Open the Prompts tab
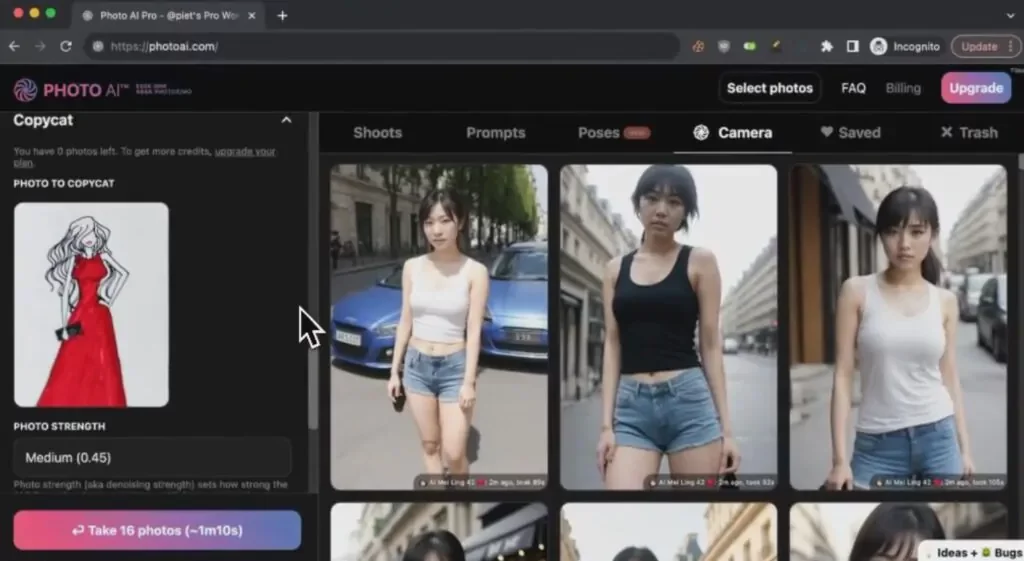The height and width of the screenshot is (561, 1024). (x=495, y=132)
